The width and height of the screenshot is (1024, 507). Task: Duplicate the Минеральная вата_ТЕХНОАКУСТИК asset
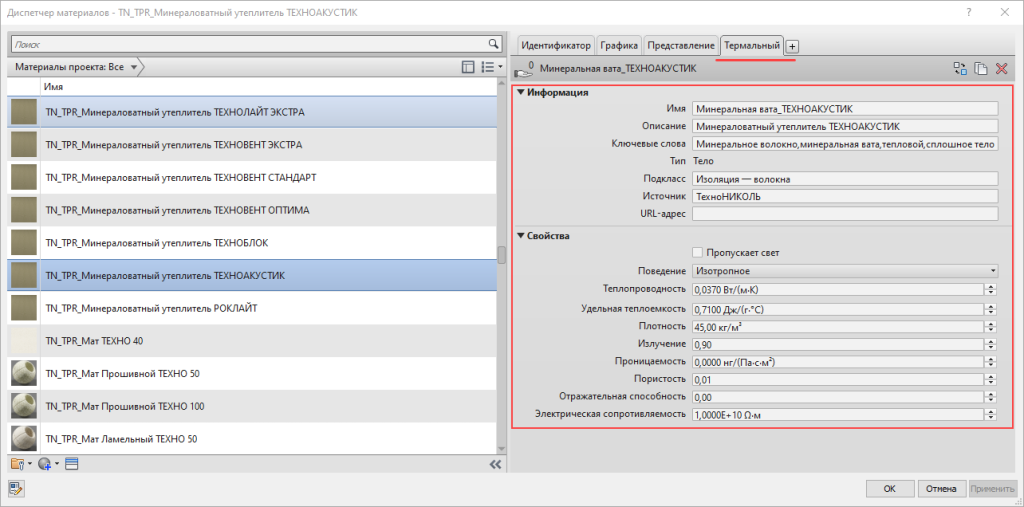tap(981, 68)
